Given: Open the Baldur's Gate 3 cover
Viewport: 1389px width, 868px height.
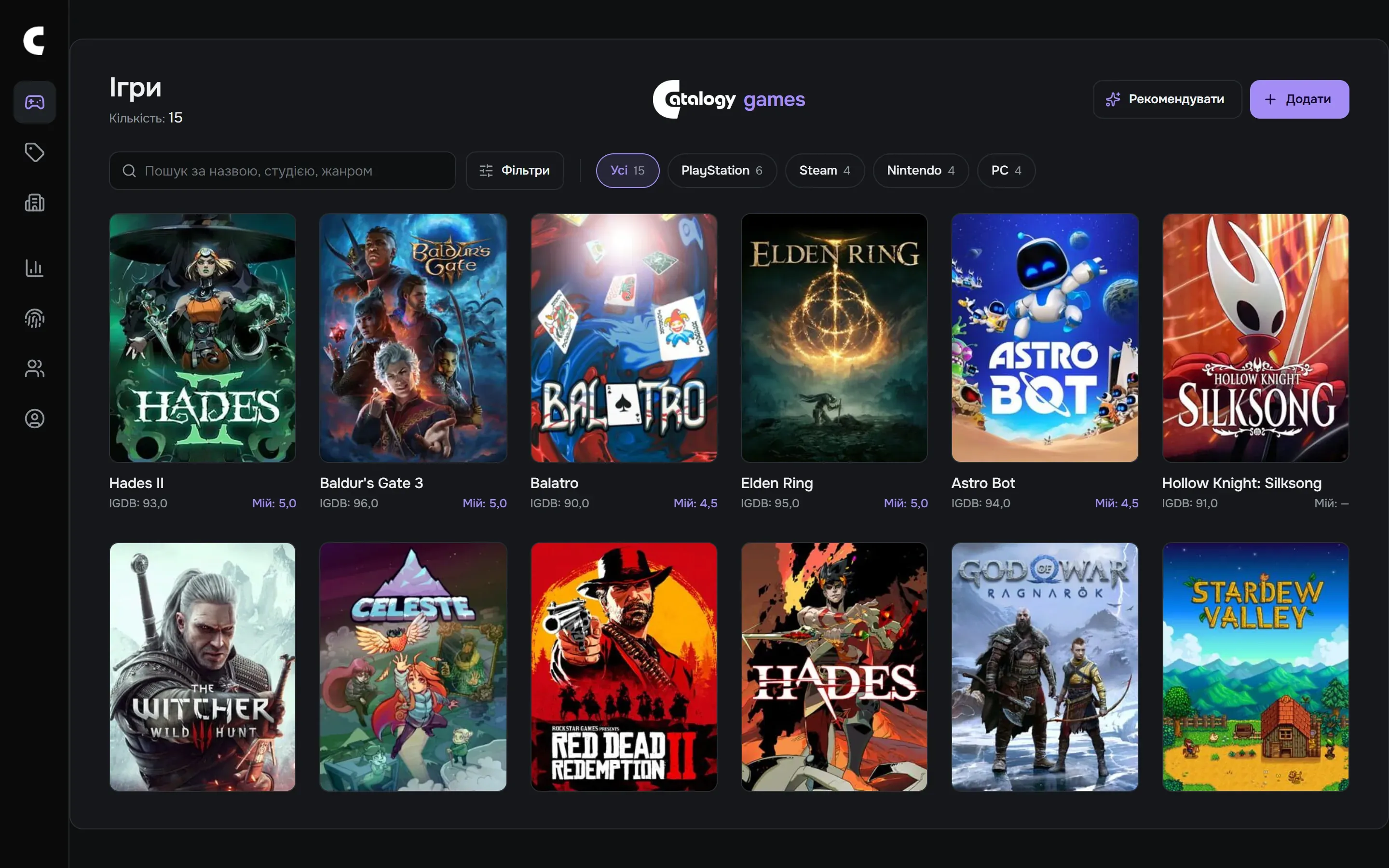Looking at the screenshot, I should [x=413, y=338].
